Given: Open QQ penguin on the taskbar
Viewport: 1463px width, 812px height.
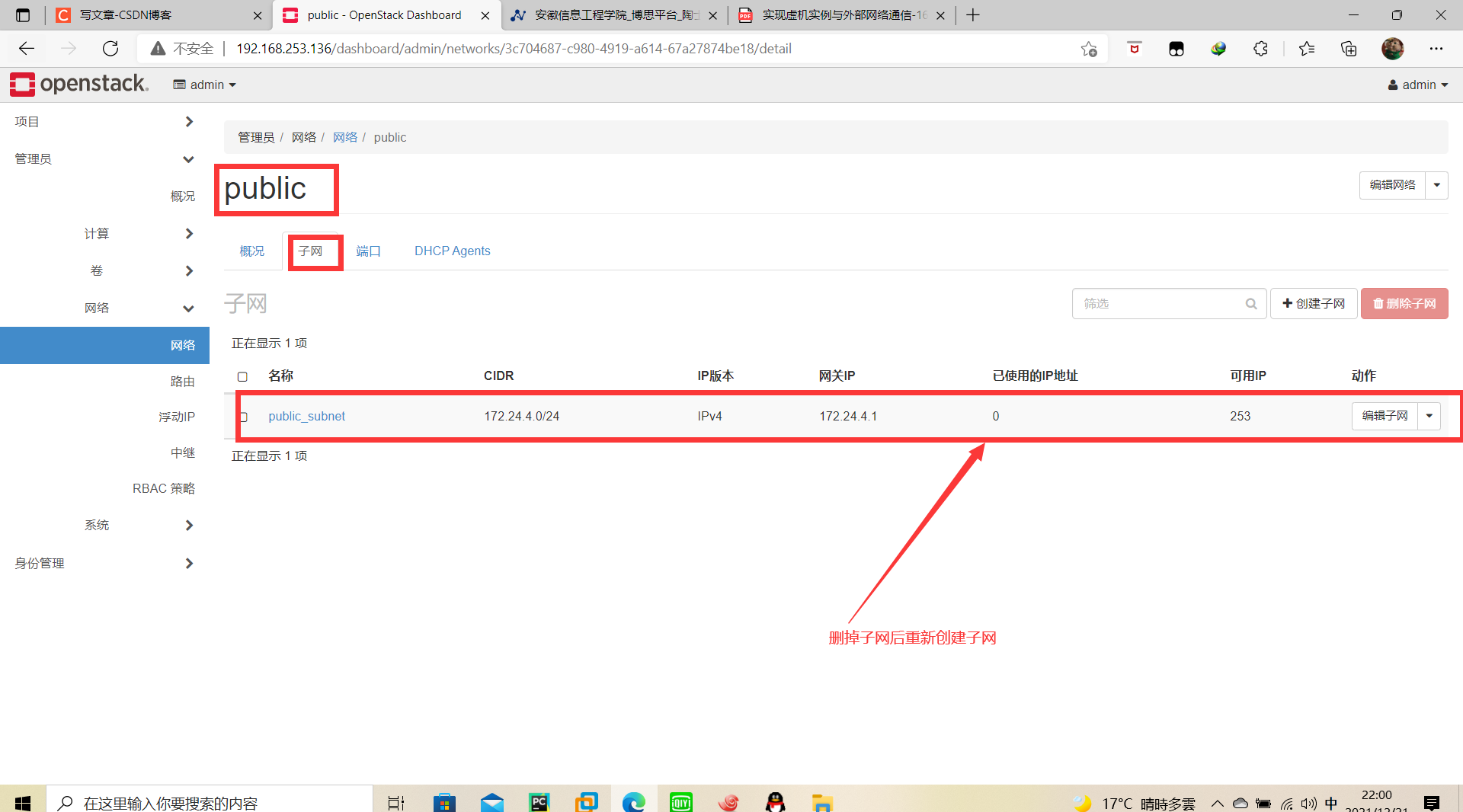Looking at the screenshot, I should (x=776, y=802).
